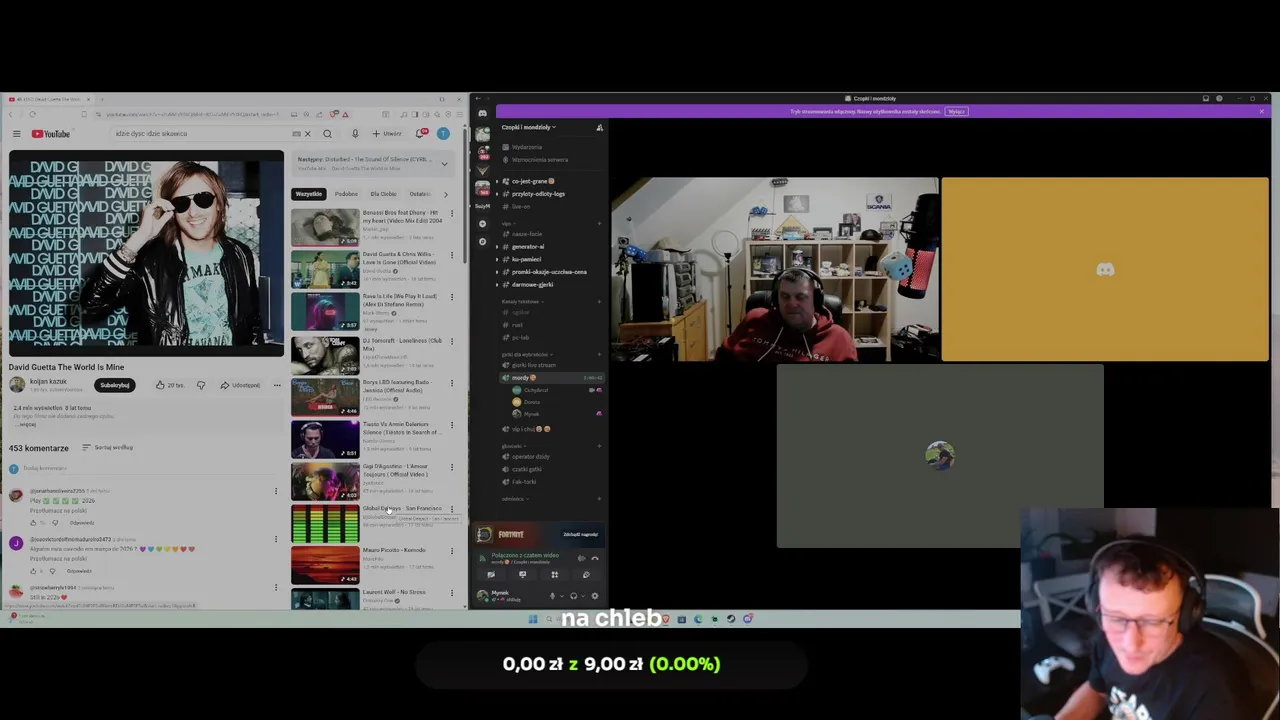Open Discord soundboard icon
Viewport: 1280px width, 720px height.
[586, 574]
